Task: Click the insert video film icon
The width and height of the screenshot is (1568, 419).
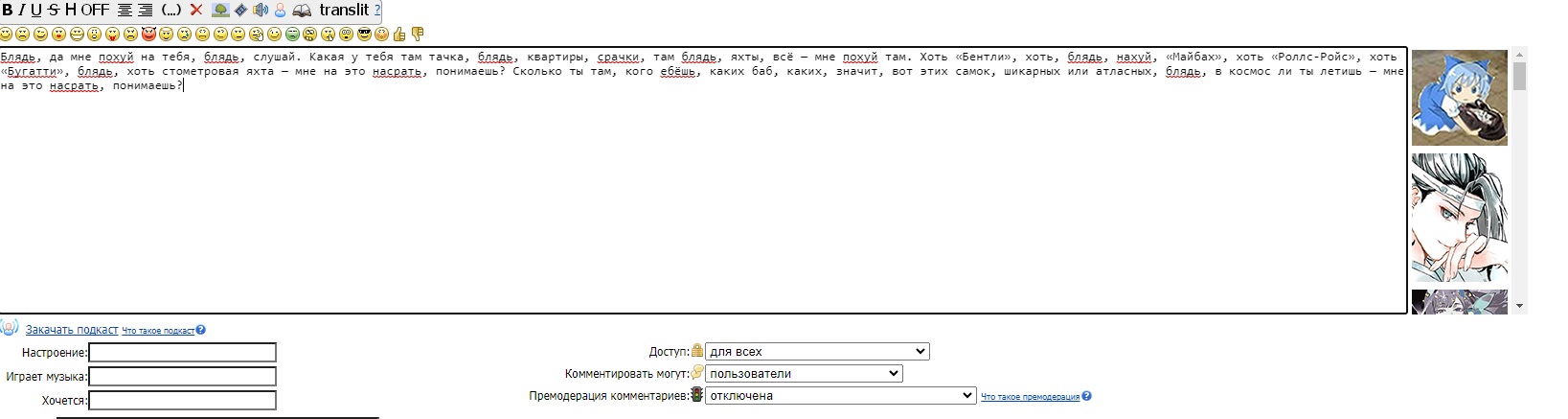Action: click(240, 11)
